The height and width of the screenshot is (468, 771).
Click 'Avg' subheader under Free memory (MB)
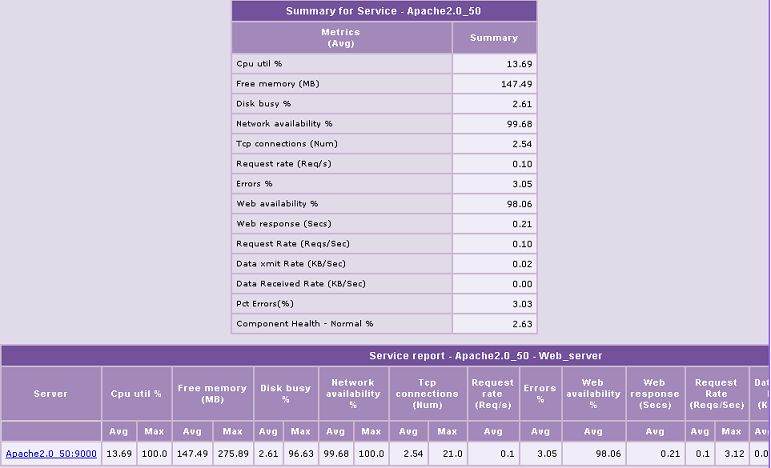(192, 431)
